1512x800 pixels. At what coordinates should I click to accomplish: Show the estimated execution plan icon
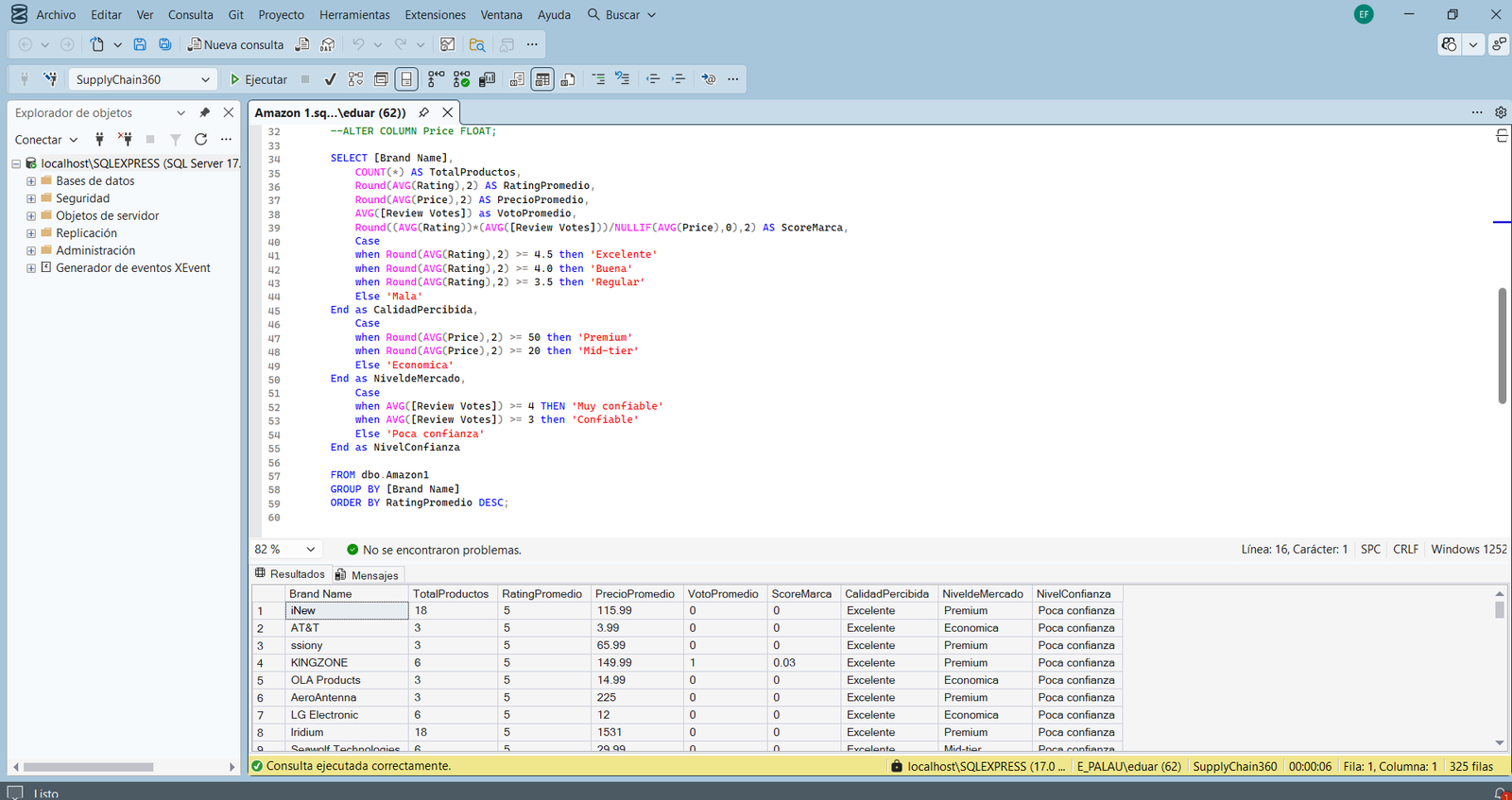[355, 79]
